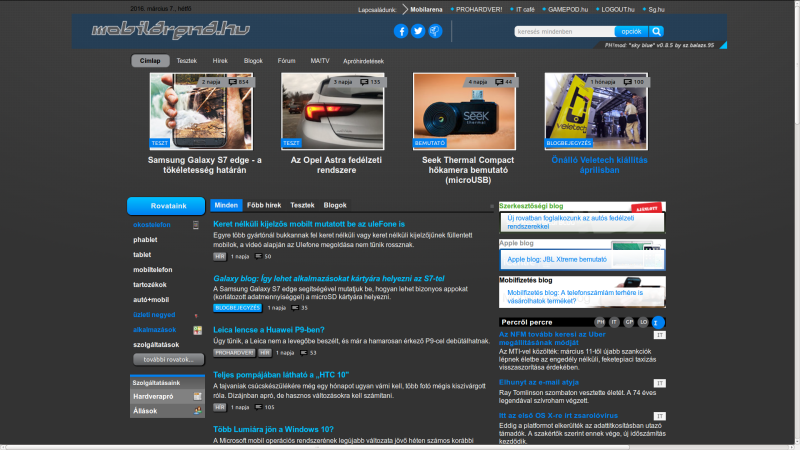Click the apps icon next to alkalmazások
Image resolution: width=800 pixels, height=450 pixels.
coord(197,330)
